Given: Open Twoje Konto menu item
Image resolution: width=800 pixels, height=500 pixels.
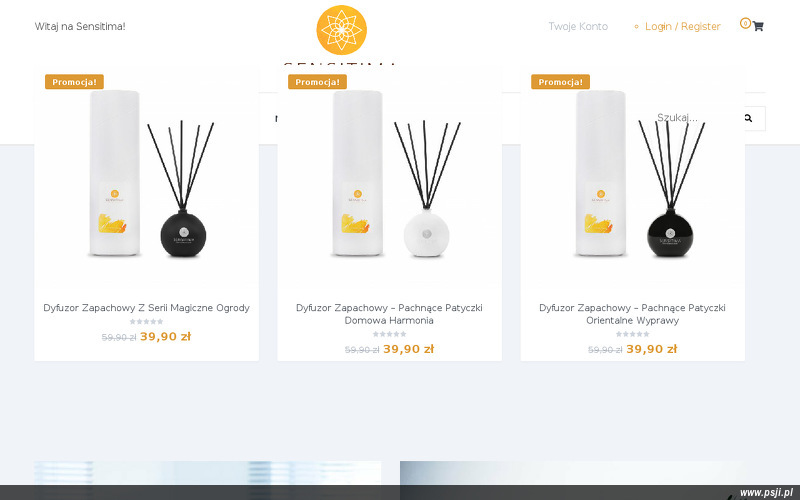Looking at the screenshot, I should tap(578, 27).
